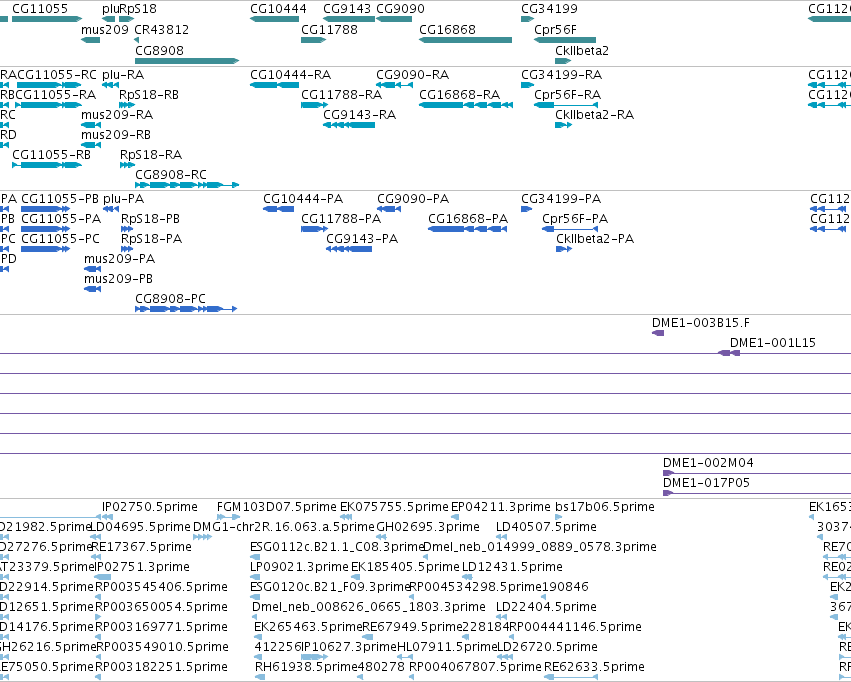Select the EK075755.5prime EST label
The image size is (851, 682).
pos(395,507)
